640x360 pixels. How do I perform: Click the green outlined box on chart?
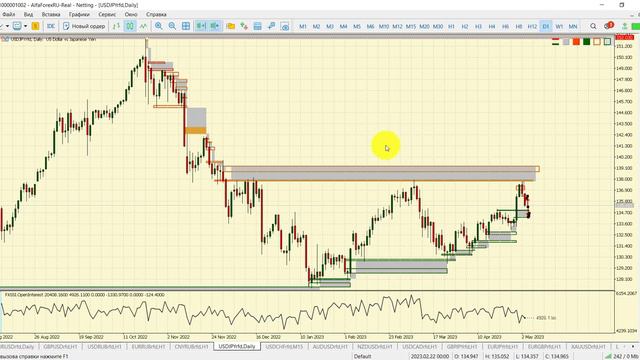coord(607,42)
